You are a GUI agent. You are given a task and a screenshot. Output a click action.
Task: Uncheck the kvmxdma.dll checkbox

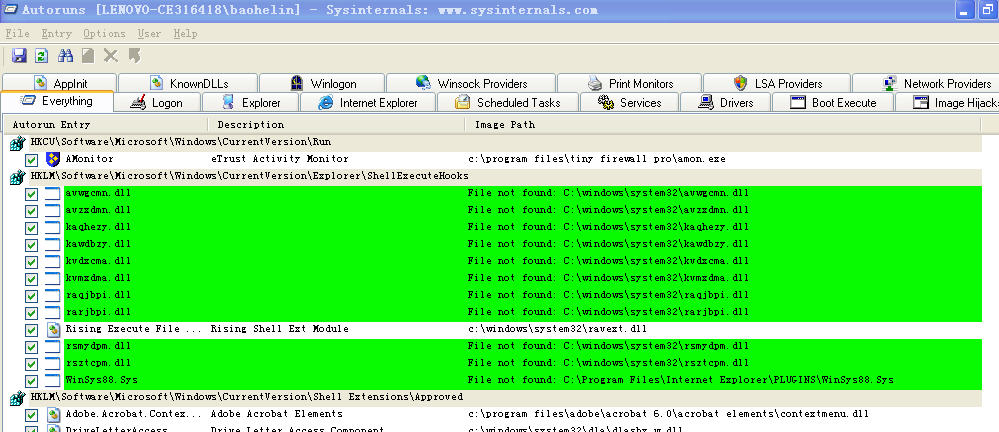(31, 279)
